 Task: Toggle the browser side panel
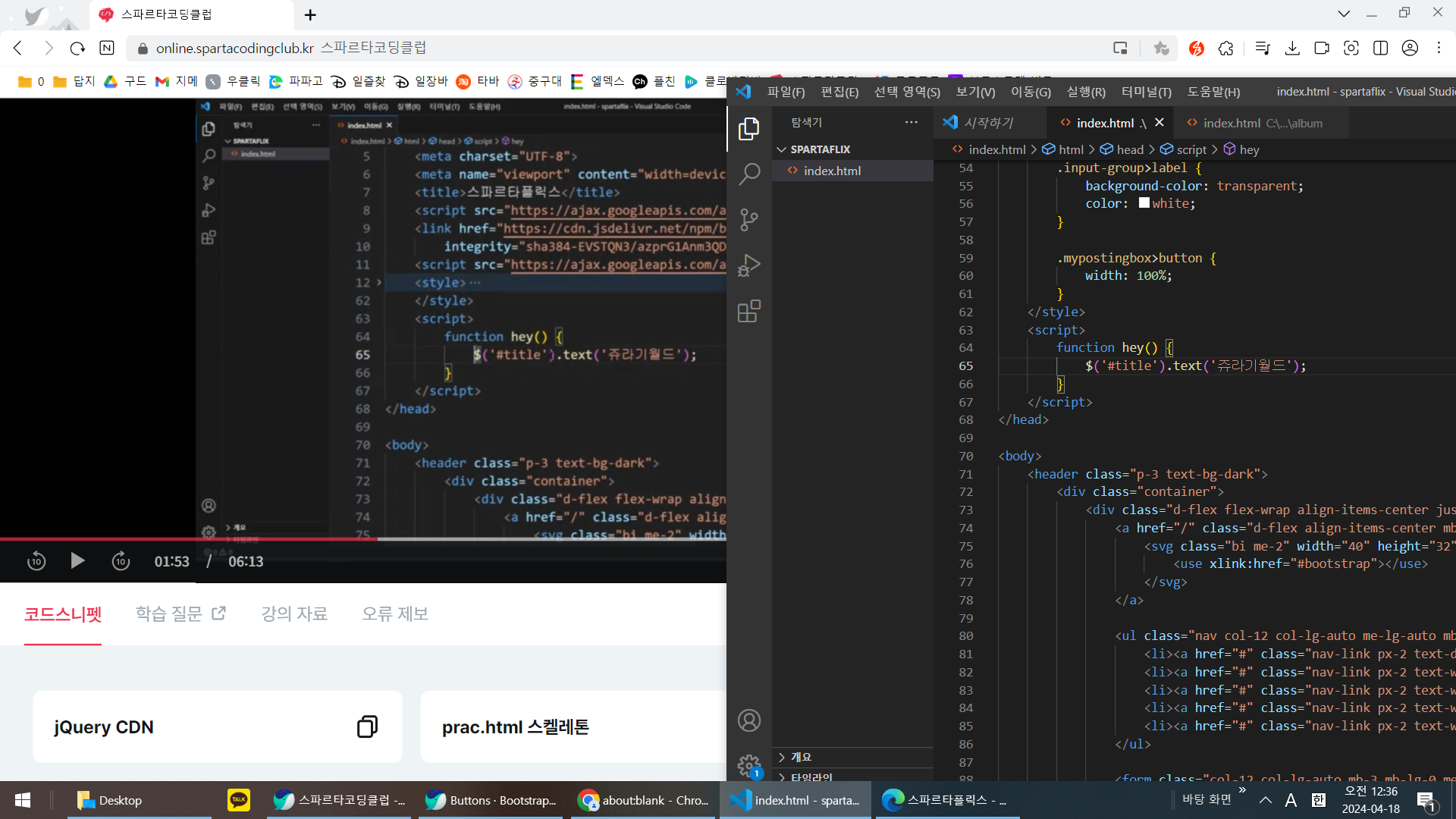pos(1381,49)
